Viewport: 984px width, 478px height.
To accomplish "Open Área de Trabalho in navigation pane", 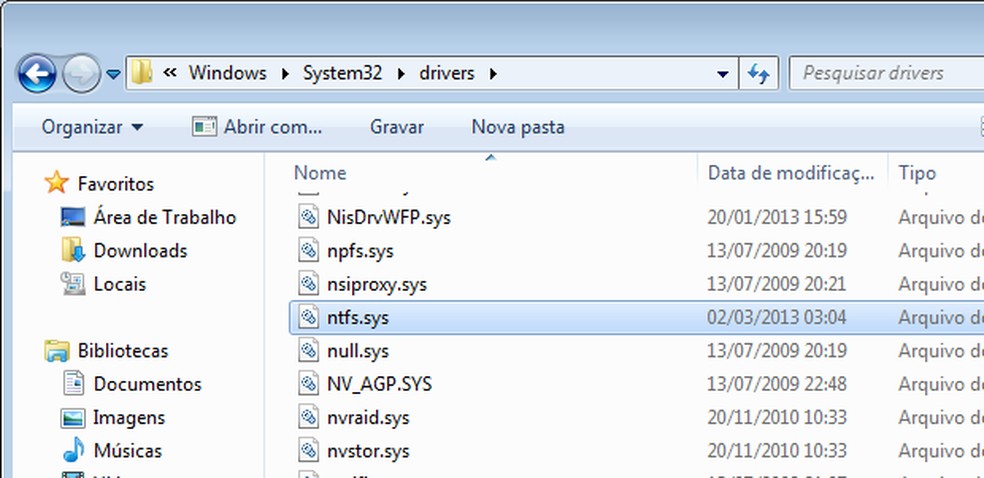I will 164,218.
